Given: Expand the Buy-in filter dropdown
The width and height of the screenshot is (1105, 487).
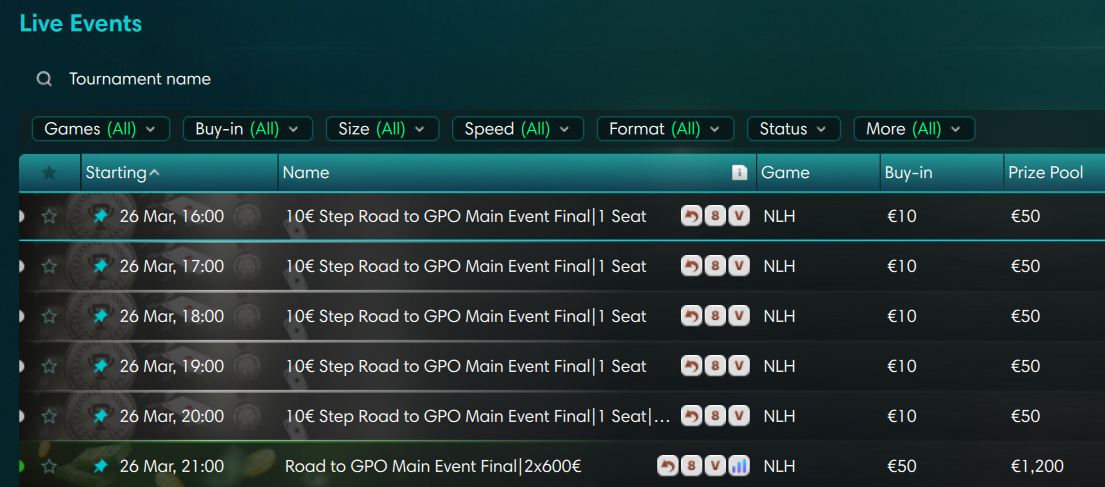Looking at the screenshot, I should click(247, 129).
